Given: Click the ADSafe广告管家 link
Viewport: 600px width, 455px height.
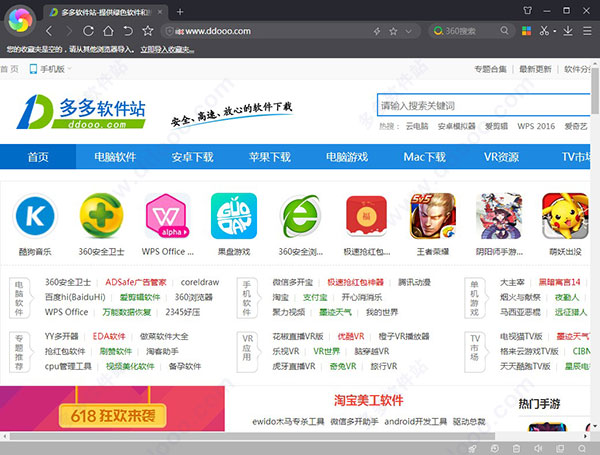Looking at the screenshot, I should 136,282.
